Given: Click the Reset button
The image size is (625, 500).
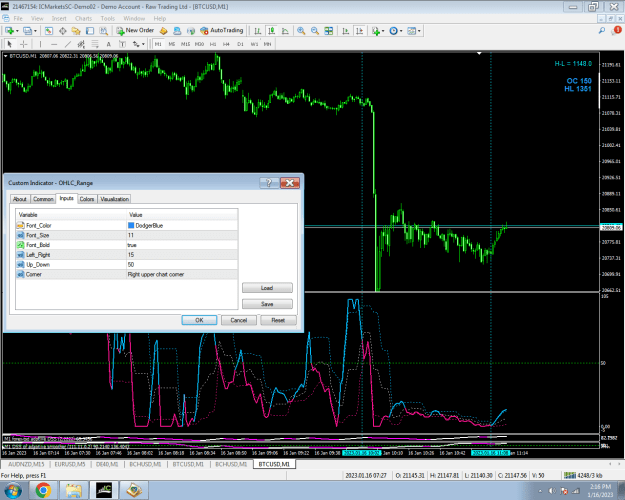Looking at the screenshot, I should pos(278,320).
